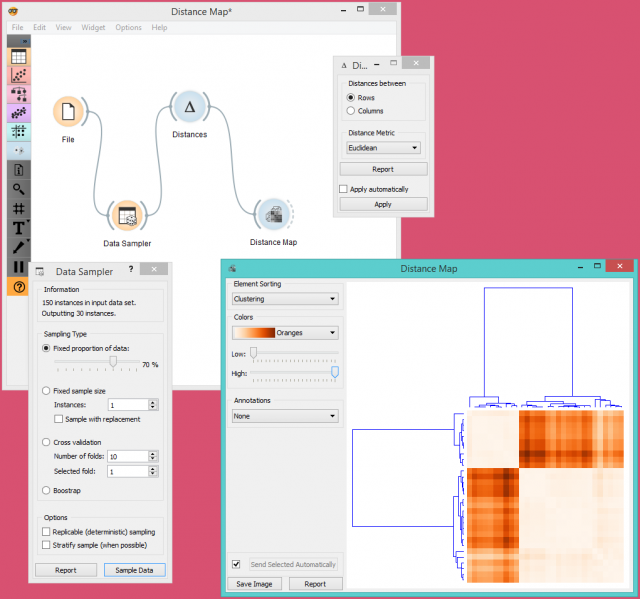Expand the Element Sorting Clustering dropdown

(x=285, y=298)
